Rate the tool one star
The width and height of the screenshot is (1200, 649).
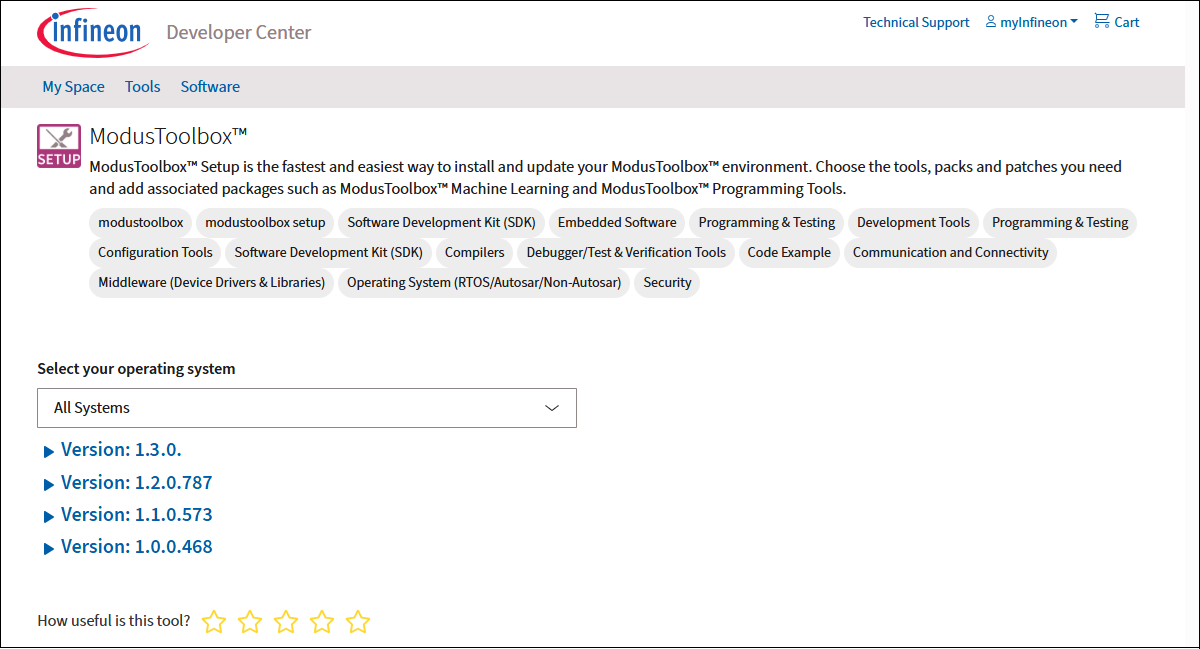pos(214,622)
